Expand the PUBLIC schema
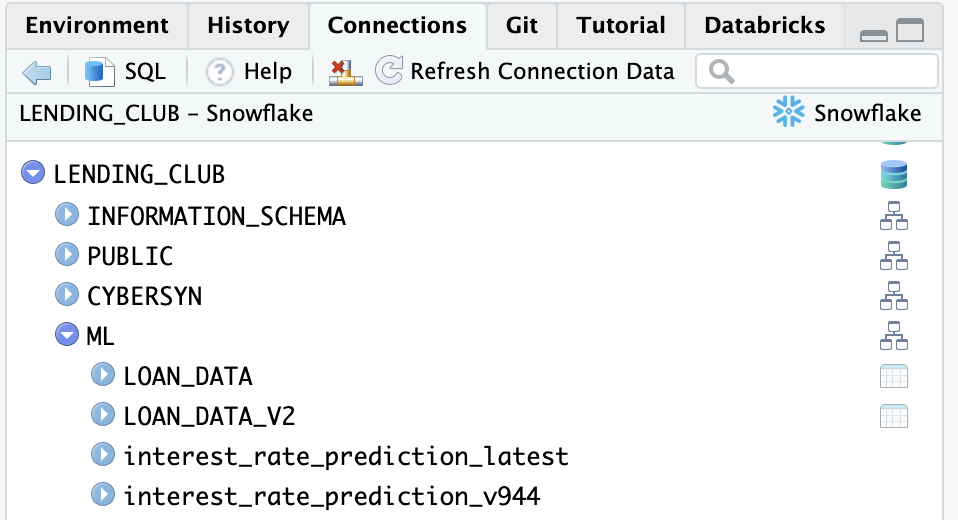 tap(67, 255)
